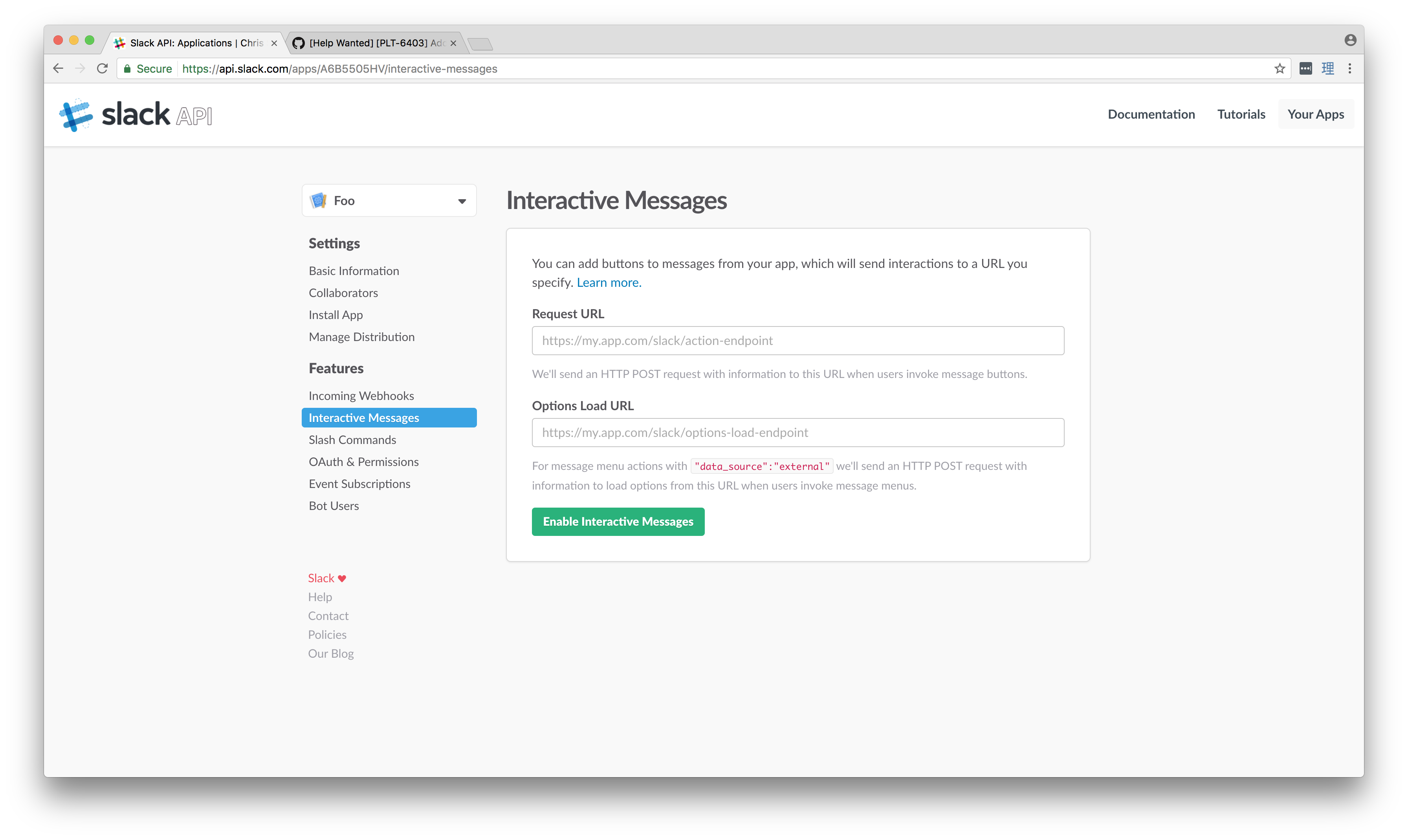Reload the page with the refresh icon
Screen dimensions: 1408x840
[103, 68]
